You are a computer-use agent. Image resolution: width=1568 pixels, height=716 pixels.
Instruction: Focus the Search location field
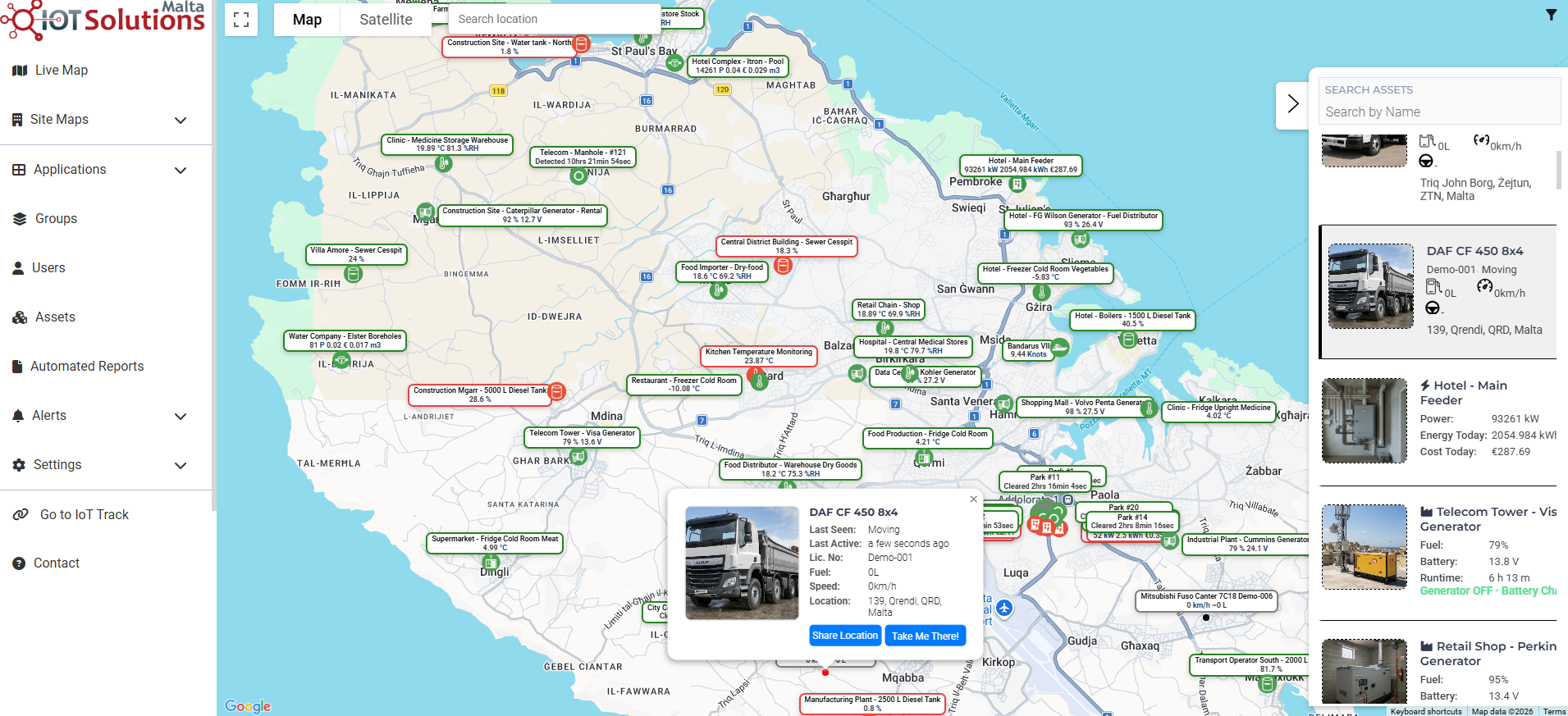coord(555,19)
